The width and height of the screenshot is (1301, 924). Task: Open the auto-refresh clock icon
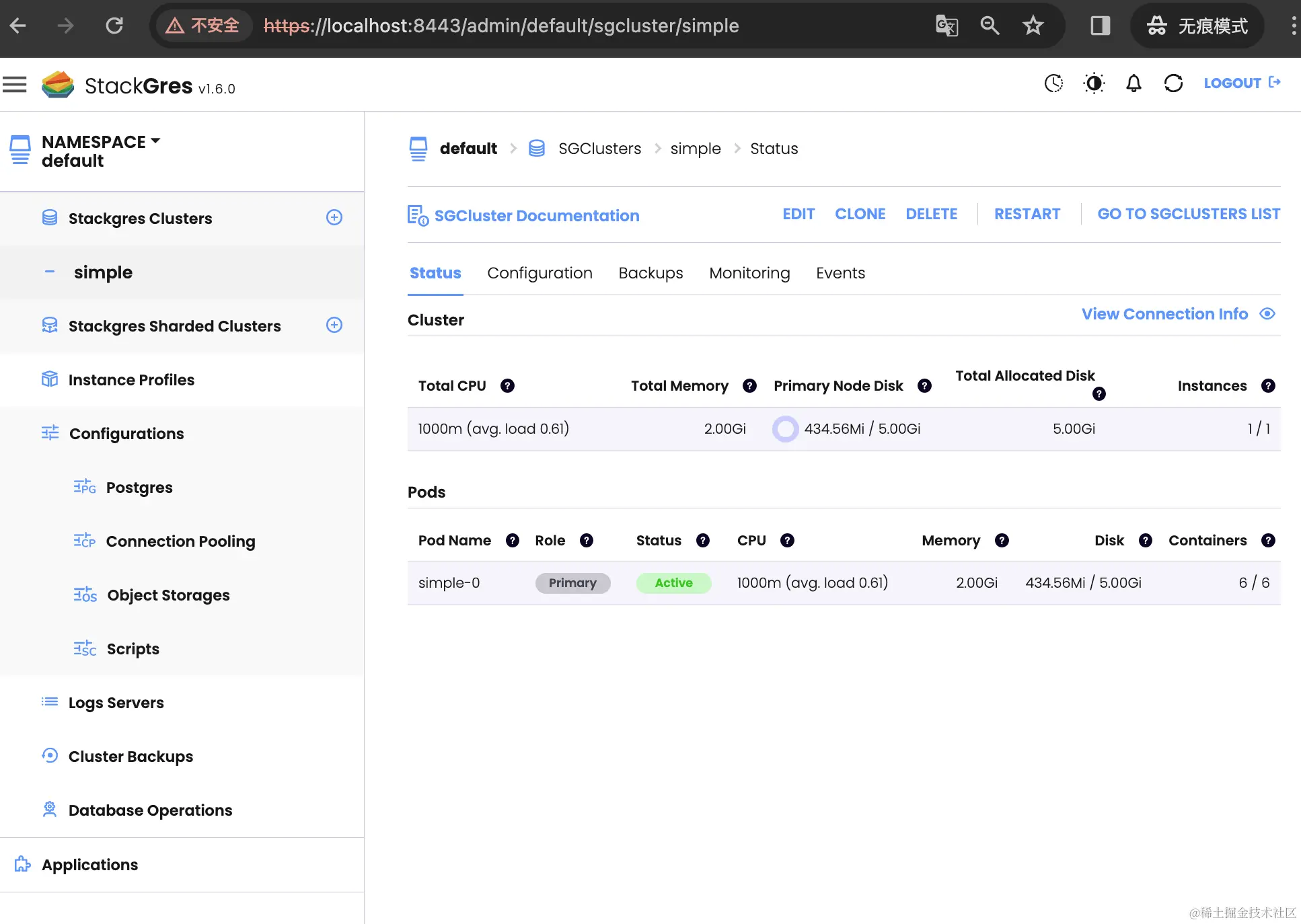(1053, 83)
